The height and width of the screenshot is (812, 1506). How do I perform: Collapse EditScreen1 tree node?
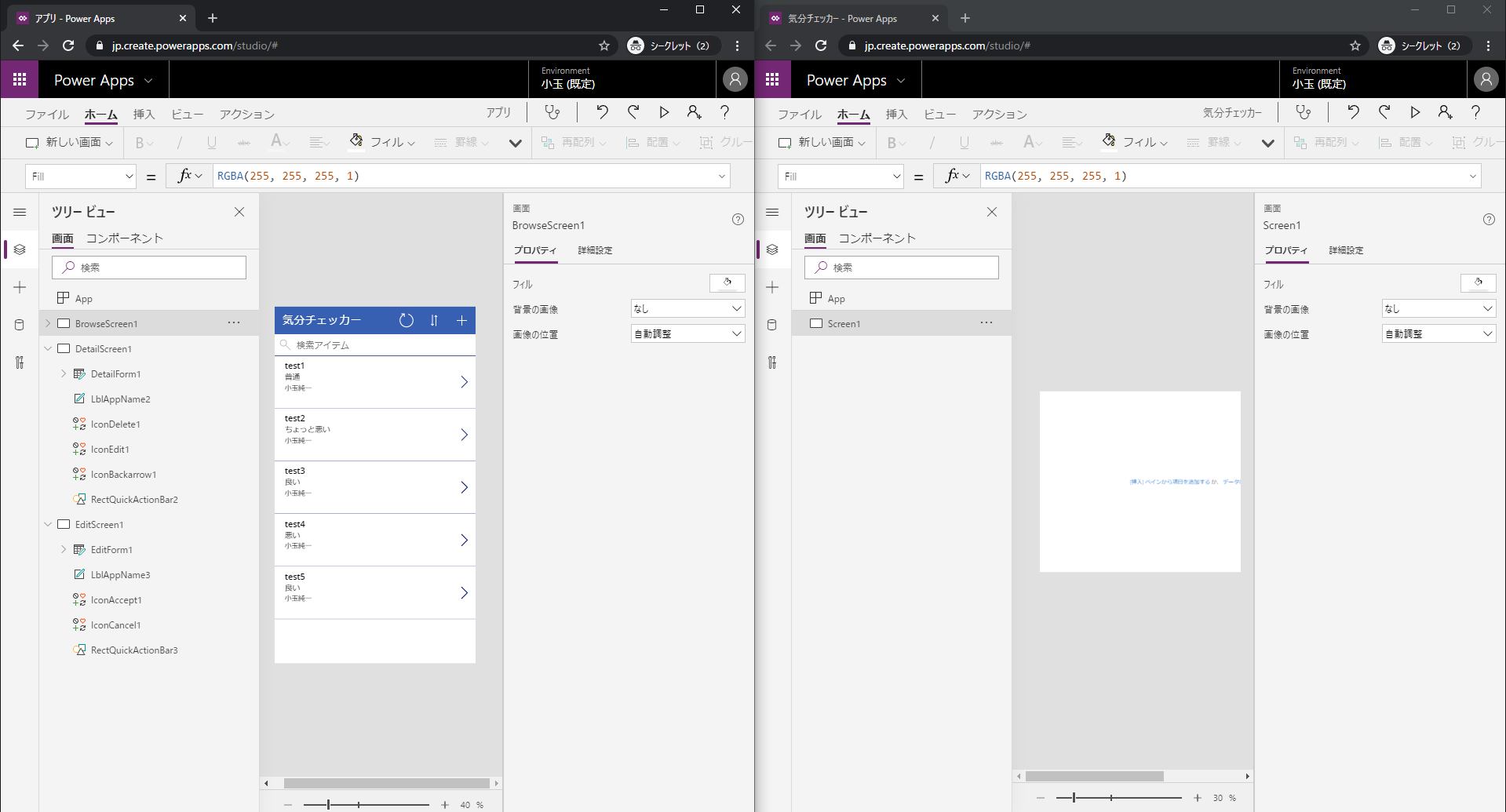(x=48, y=524)
